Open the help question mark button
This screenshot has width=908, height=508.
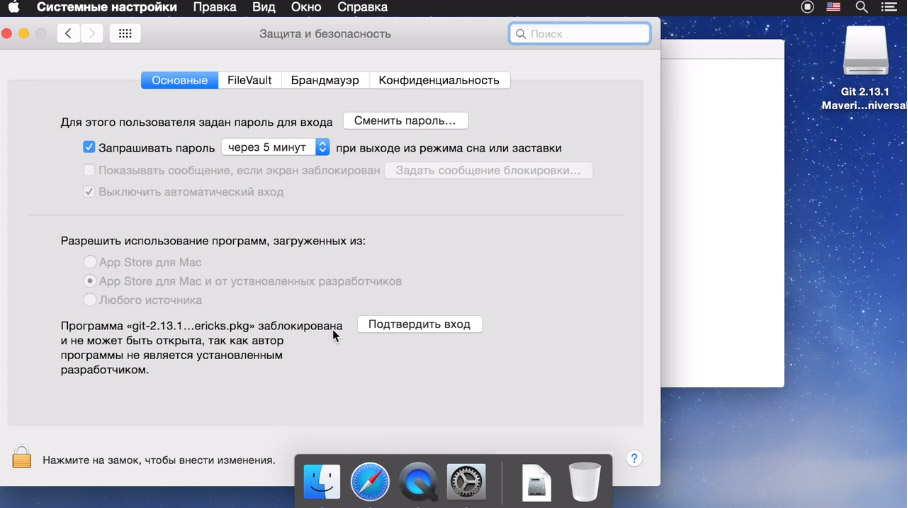coord(633,458)
